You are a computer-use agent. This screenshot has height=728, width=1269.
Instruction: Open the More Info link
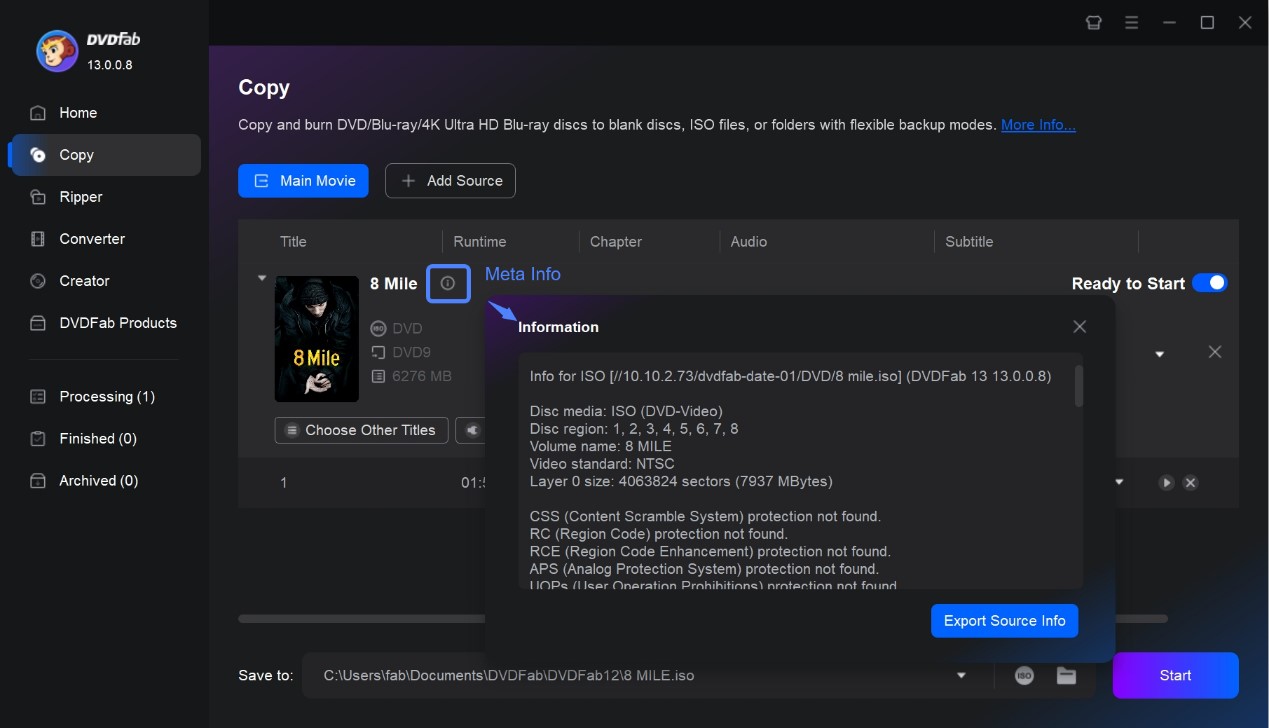(1038, 124)
